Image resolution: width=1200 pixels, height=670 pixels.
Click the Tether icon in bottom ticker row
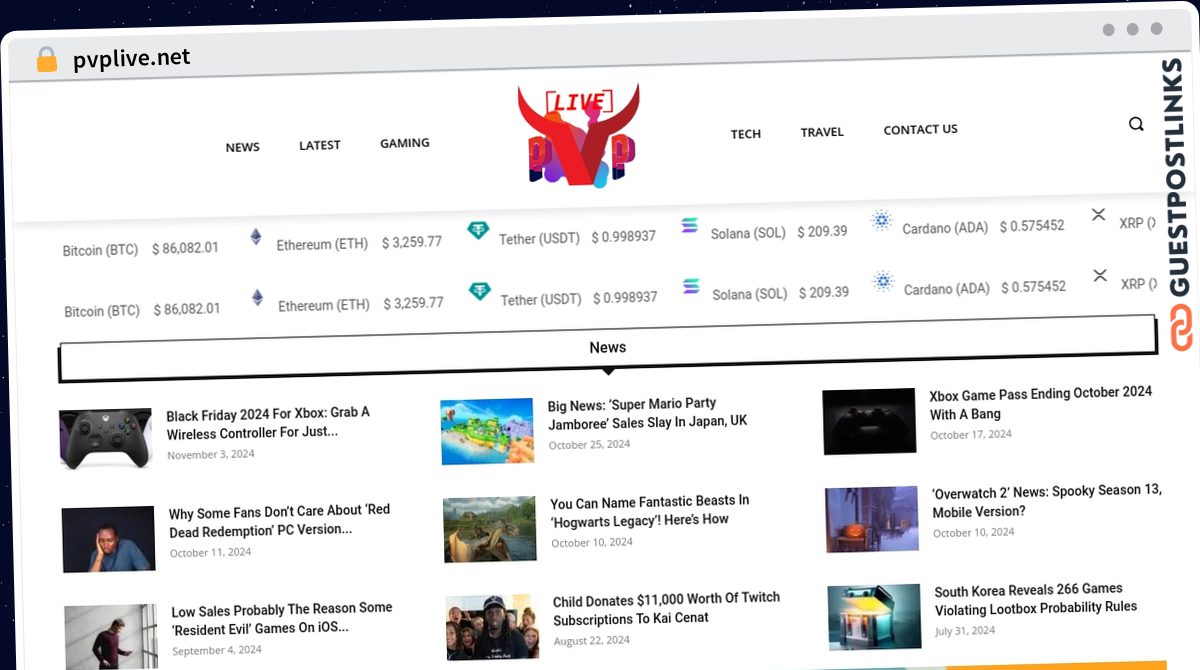(x=480, y=292)
